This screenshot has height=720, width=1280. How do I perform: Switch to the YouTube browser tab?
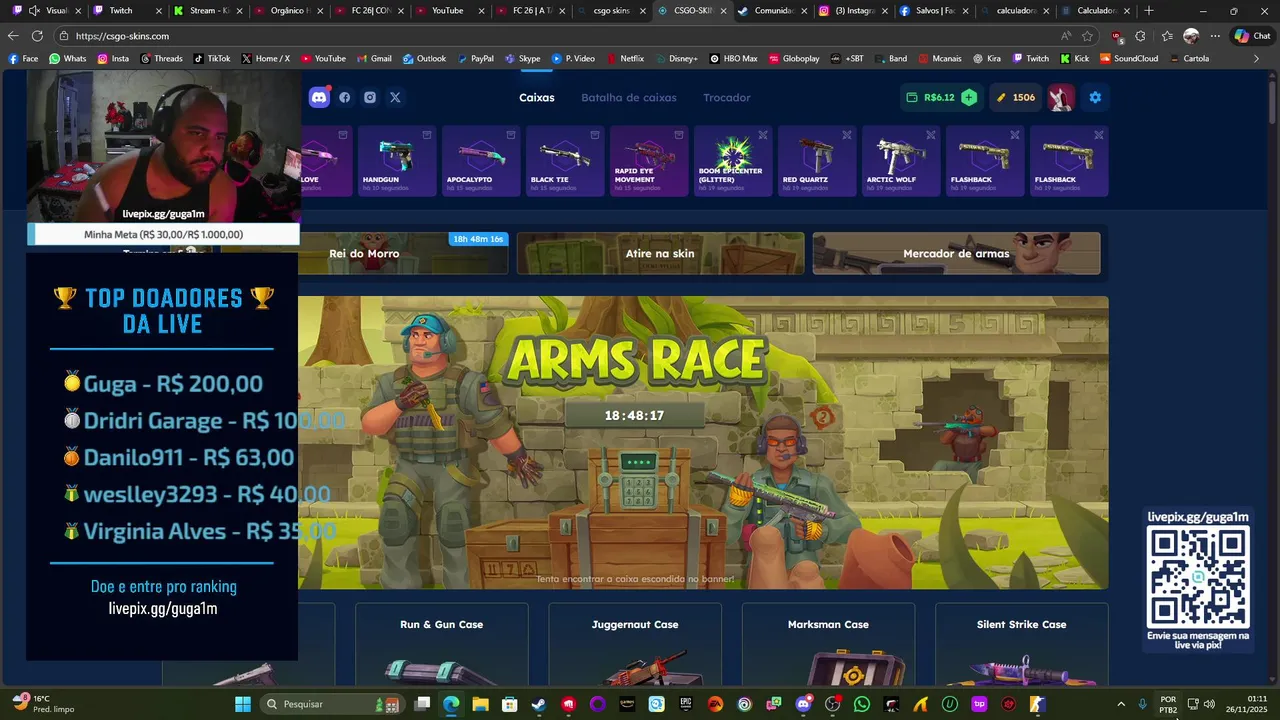pos(447,11)
